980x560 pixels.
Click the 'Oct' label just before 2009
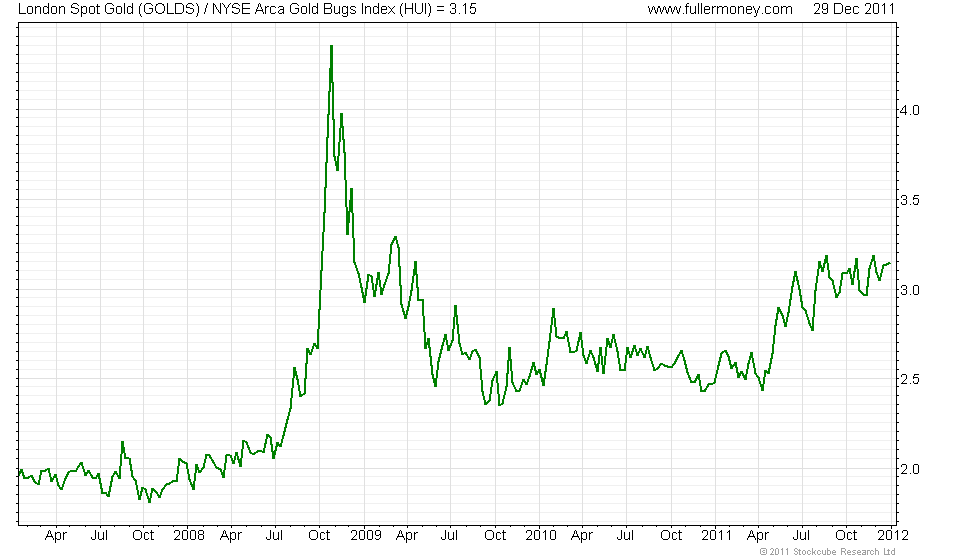(x=319, y=536)
